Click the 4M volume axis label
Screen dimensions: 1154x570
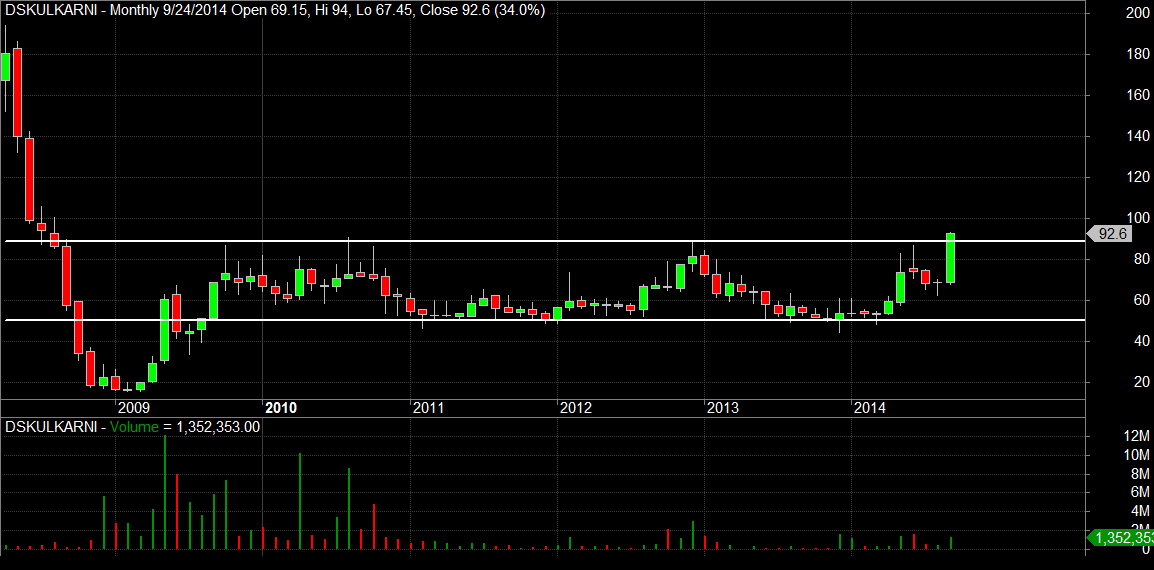point(1141,511)
